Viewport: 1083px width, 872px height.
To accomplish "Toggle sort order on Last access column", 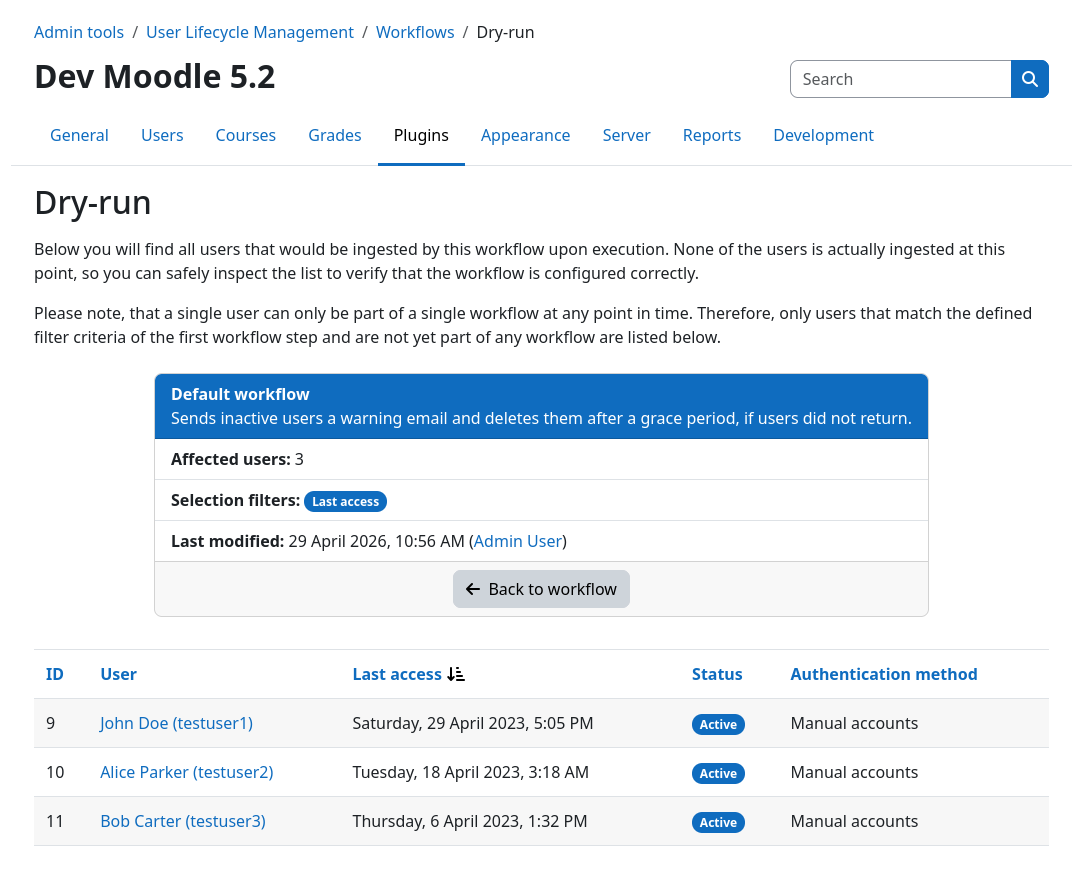I will [x=398, y=674].
